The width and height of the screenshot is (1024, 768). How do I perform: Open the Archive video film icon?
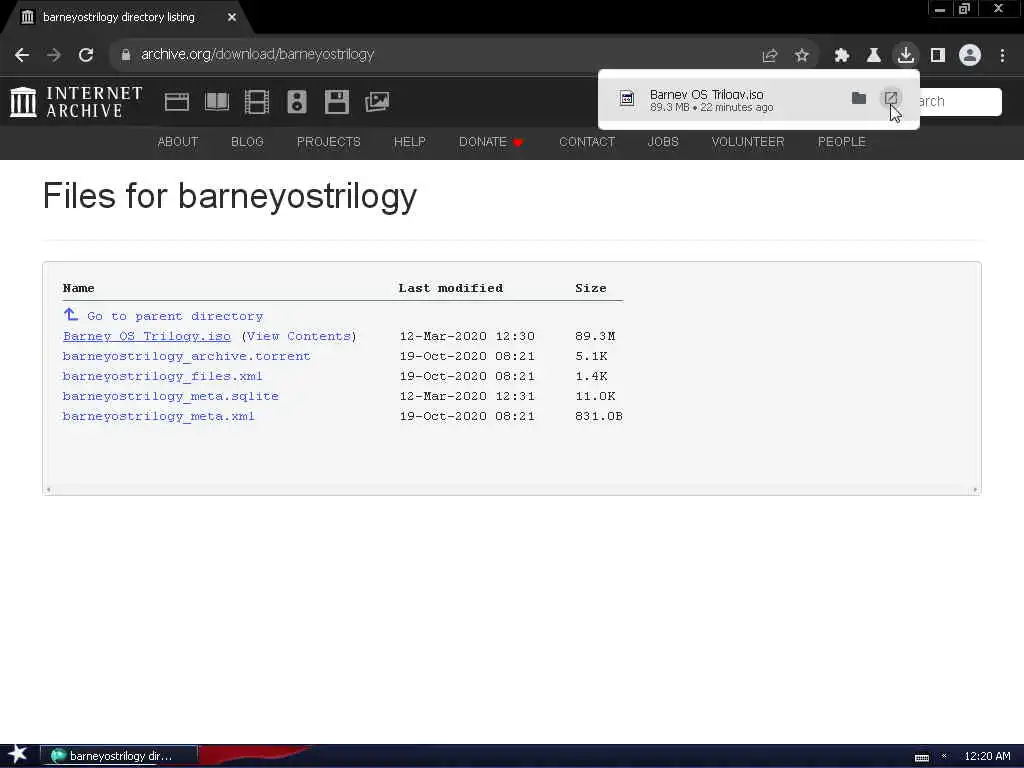tap(257, 102)
